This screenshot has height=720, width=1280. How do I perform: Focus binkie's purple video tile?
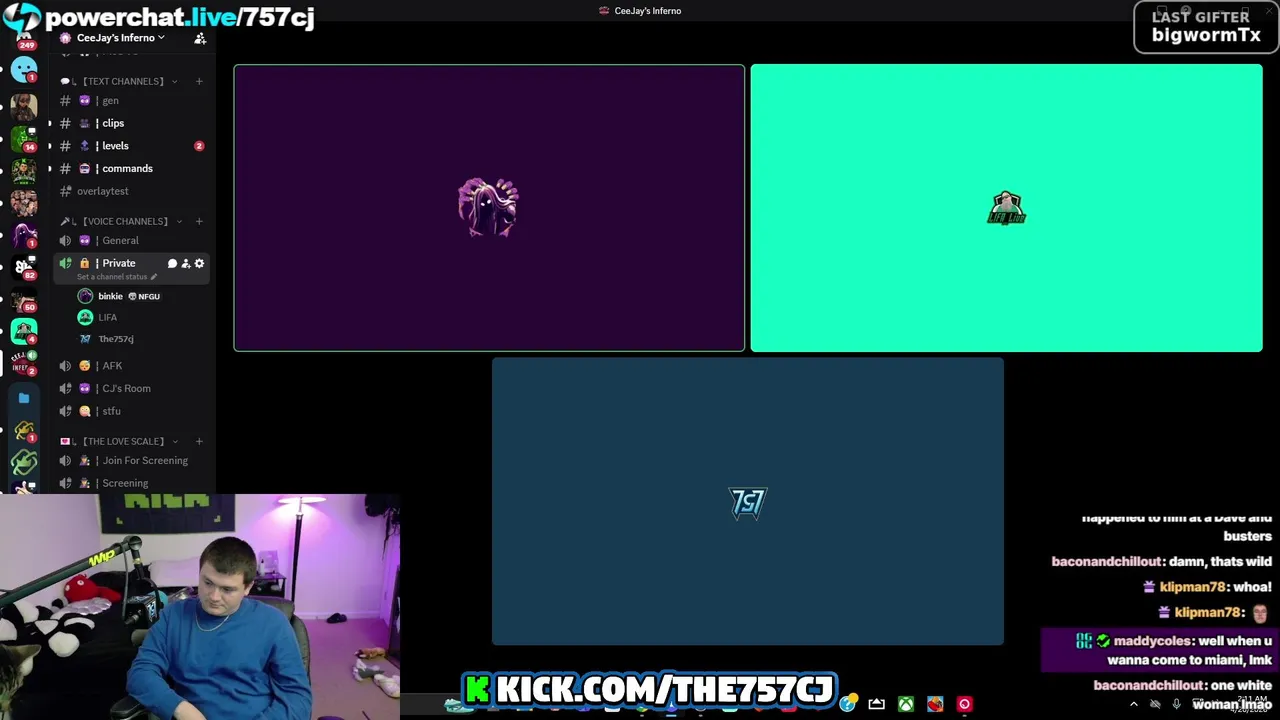point(489,208)
